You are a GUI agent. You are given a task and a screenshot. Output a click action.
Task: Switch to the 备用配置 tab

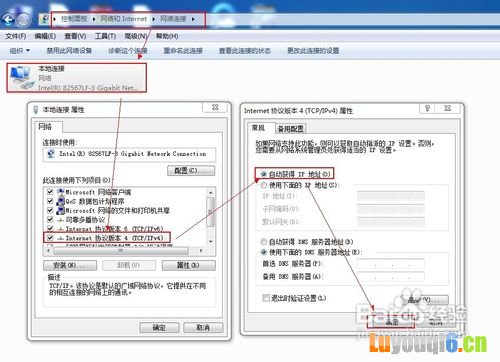point(291,129)
